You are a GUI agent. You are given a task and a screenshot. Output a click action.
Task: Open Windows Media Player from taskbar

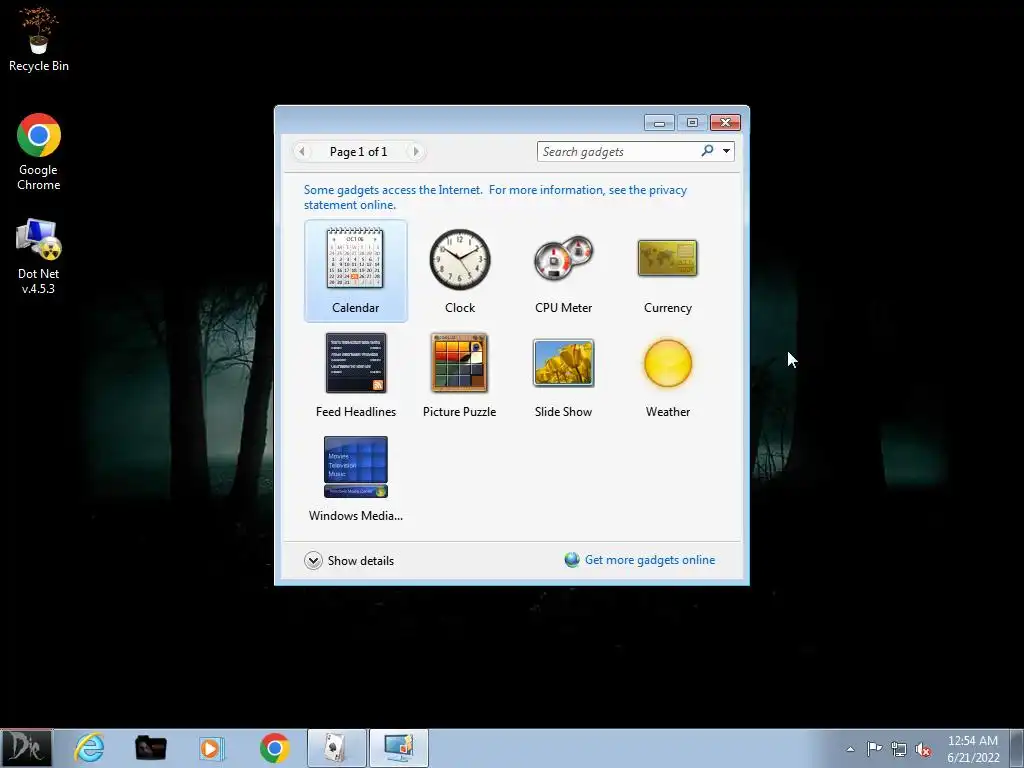[211, 748]
